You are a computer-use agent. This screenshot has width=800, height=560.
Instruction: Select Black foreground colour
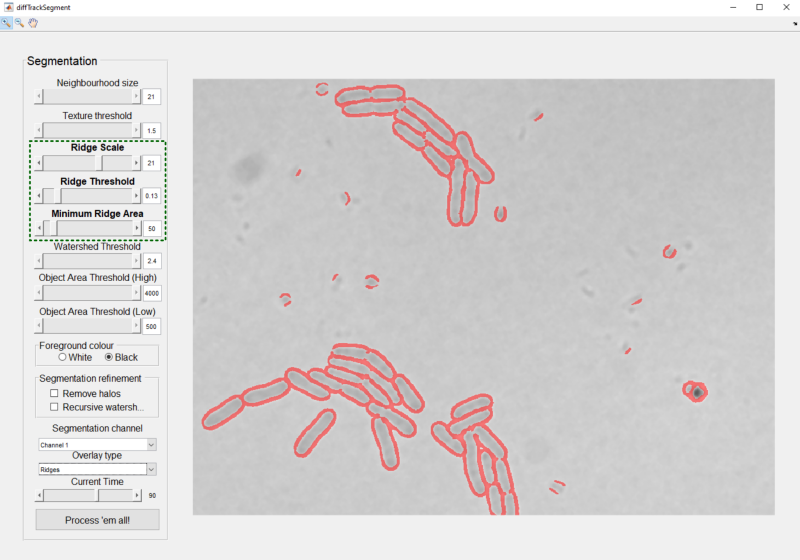point(109,357)
